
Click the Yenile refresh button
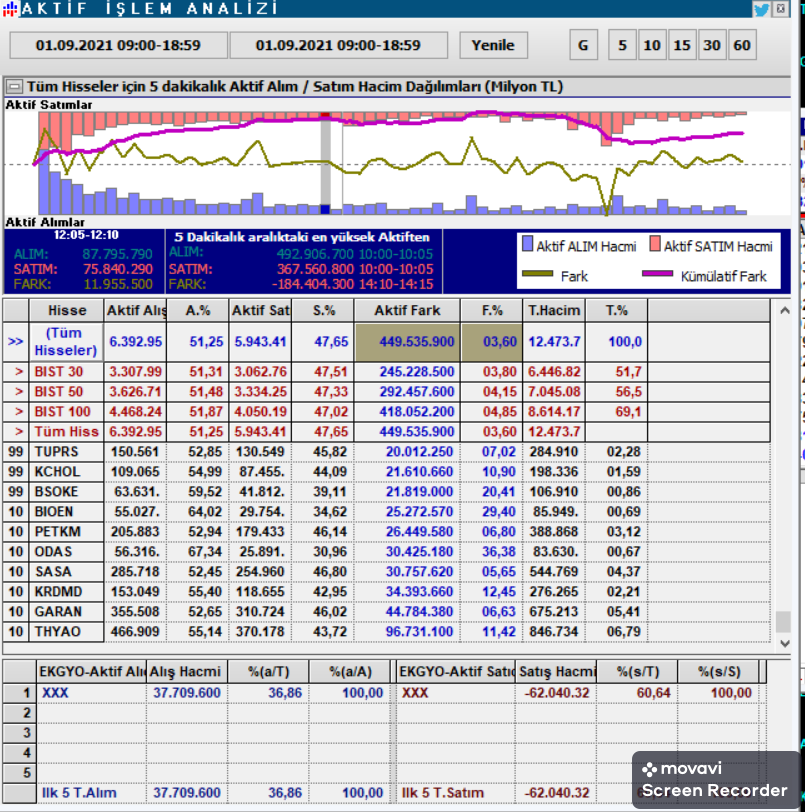(493, 46)
